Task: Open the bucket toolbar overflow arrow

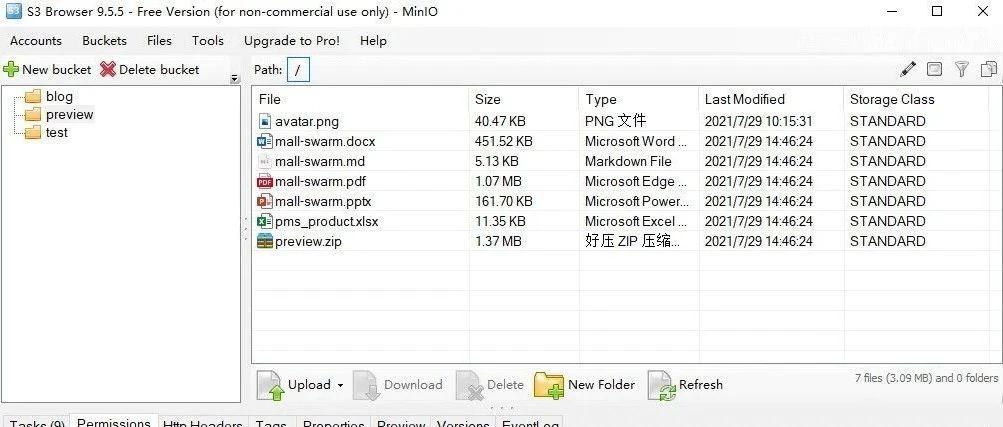Action: 235,79
